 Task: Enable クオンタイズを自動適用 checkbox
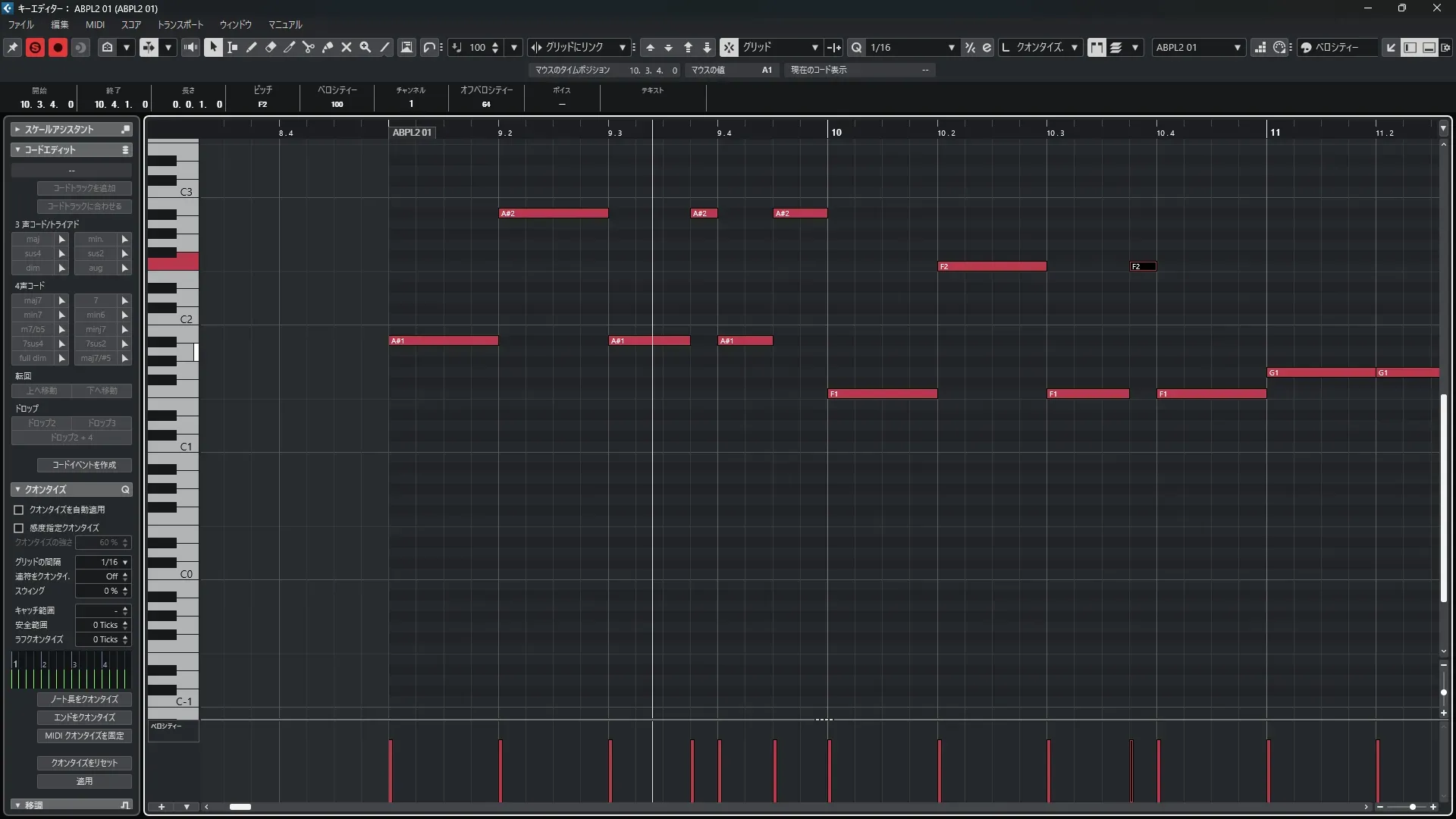19,510
